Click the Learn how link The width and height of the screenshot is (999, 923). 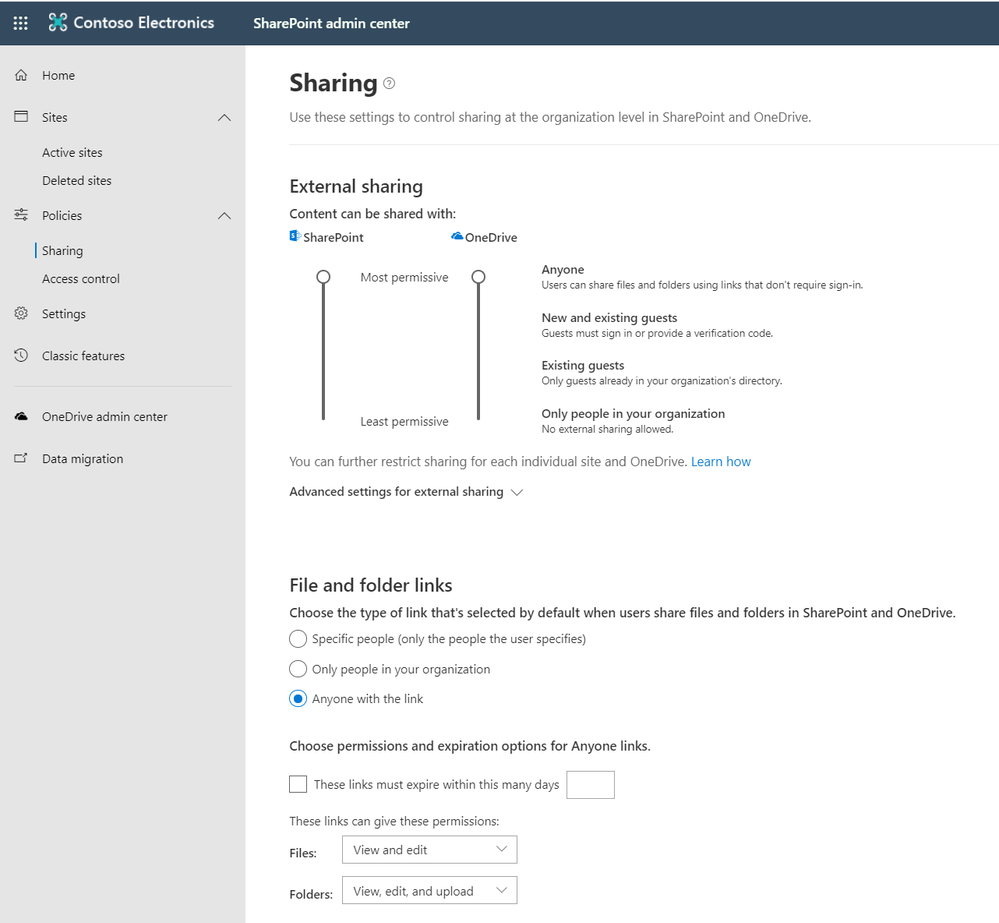[721, 462]
